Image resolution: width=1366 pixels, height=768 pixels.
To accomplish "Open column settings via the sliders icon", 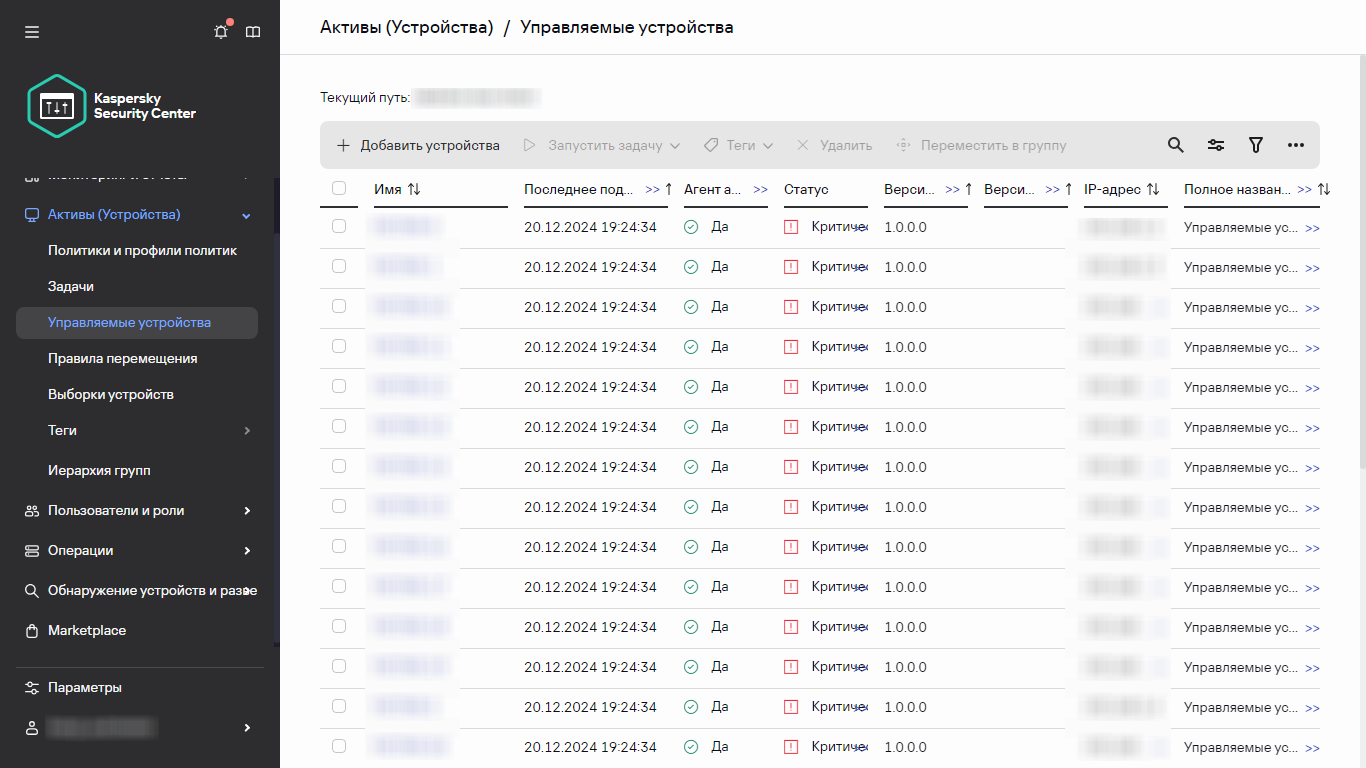I will 1215,145.
